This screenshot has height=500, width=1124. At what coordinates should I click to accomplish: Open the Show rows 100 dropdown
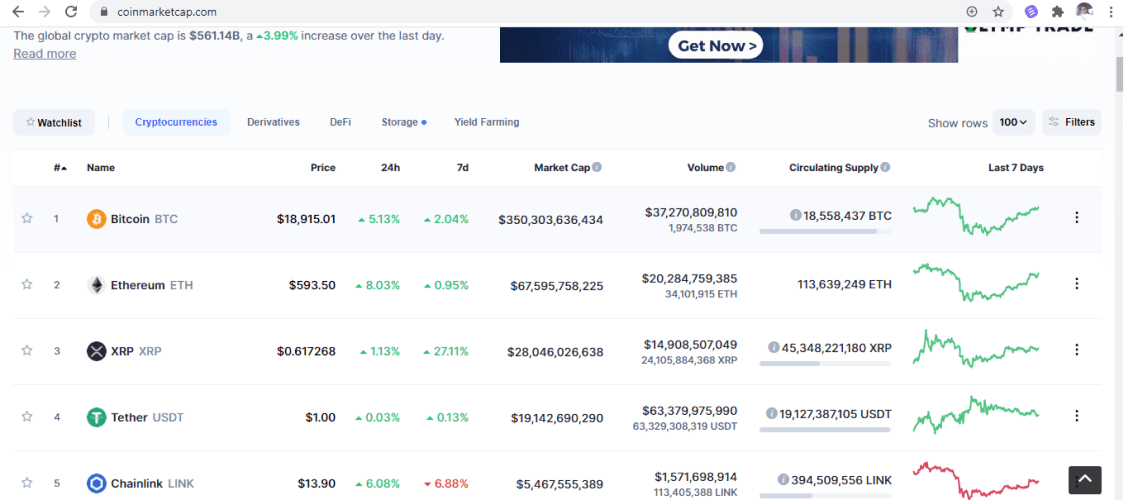tap(1013, 122)
